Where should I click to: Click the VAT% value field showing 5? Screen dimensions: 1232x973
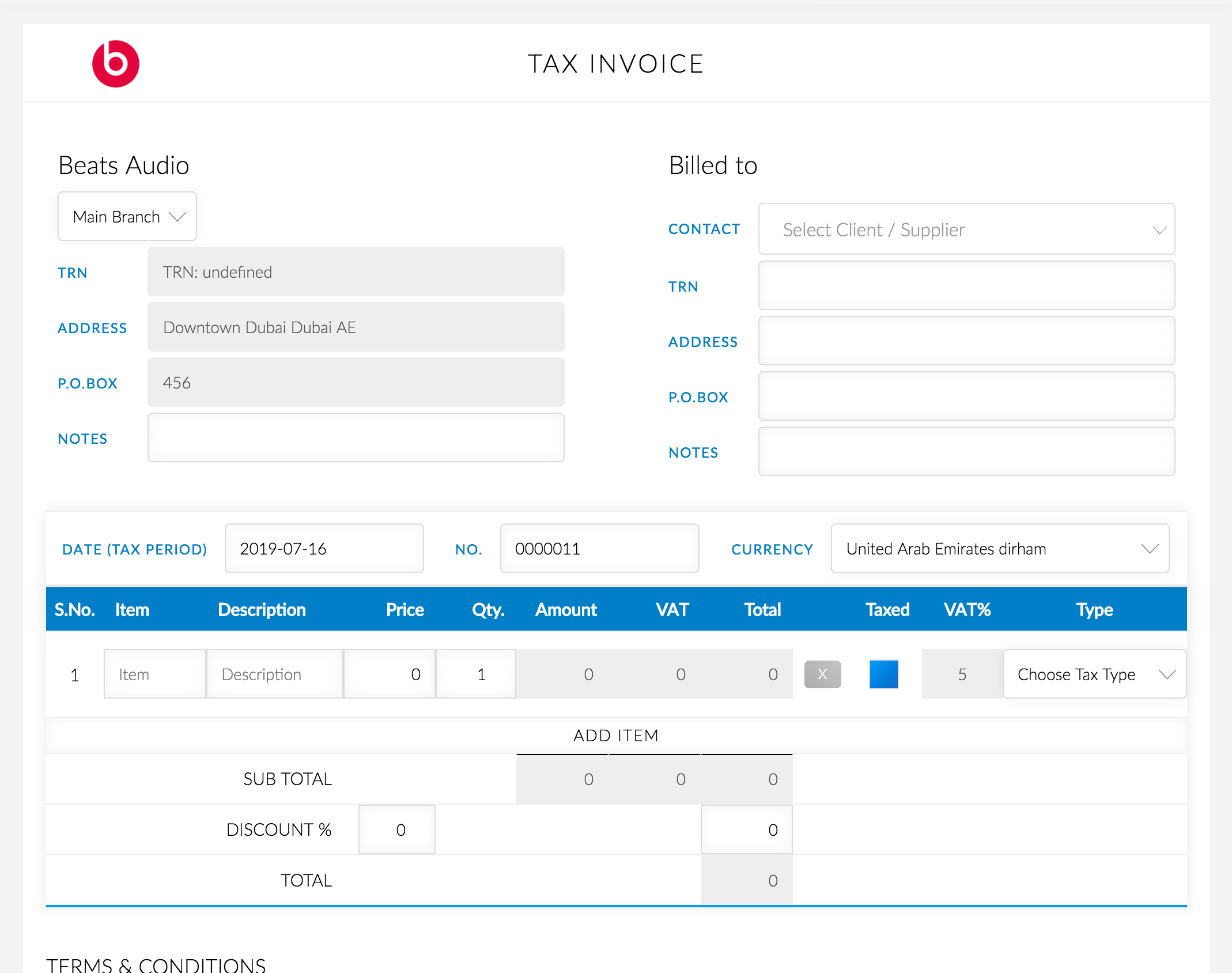962,674
